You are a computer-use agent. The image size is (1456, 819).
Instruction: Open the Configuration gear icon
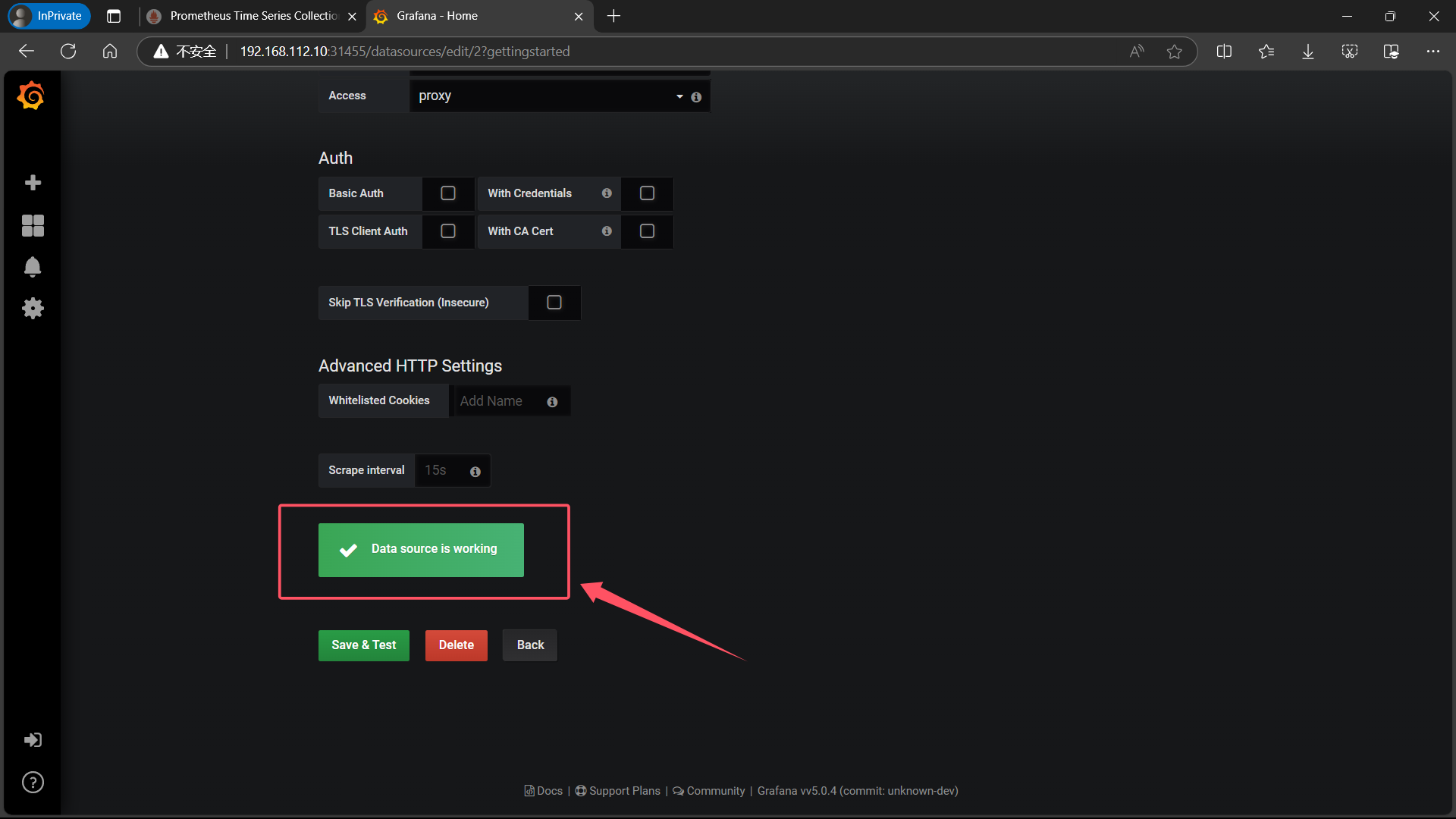(33, 308)
